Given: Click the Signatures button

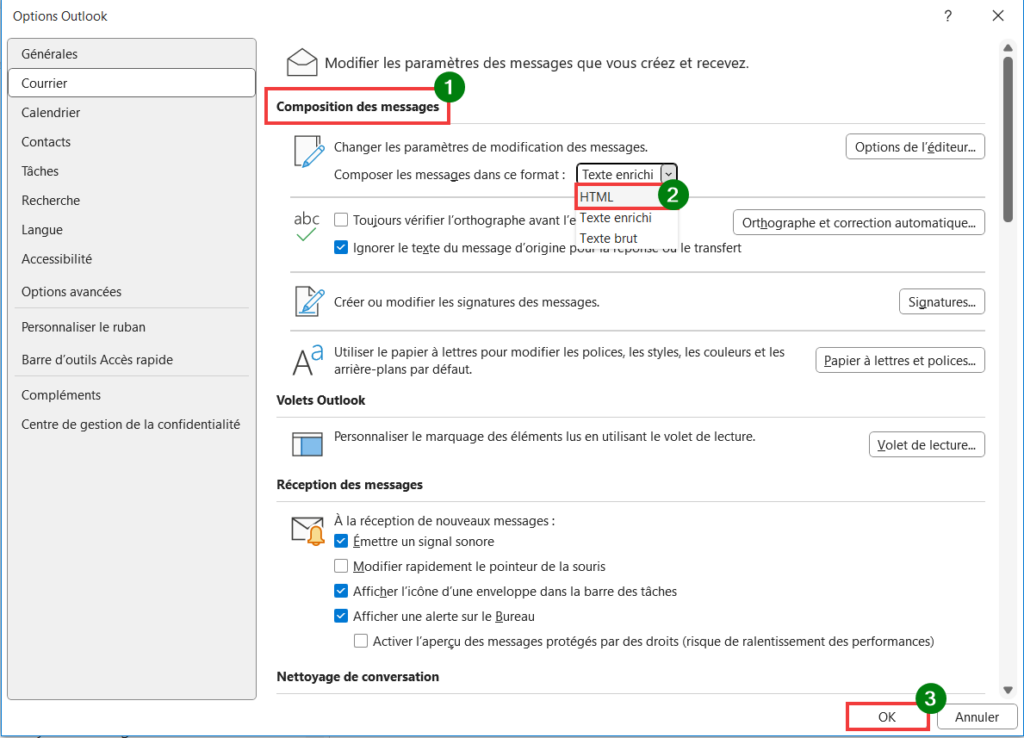Looking at the screenshot, I should [x=942, y=302].
